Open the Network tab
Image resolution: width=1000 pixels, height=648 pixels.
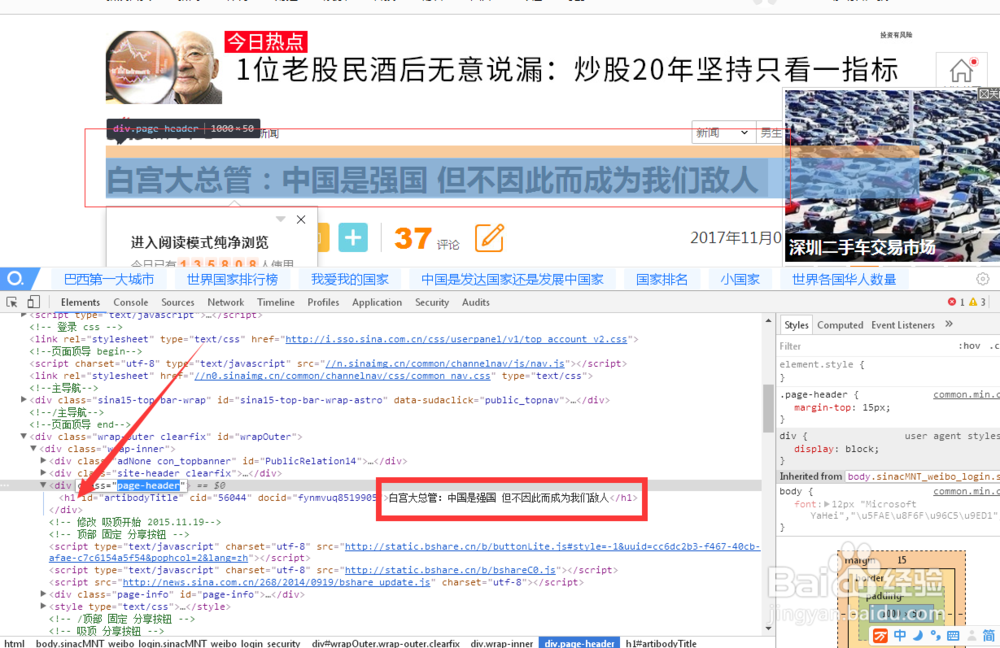[226, 302]
